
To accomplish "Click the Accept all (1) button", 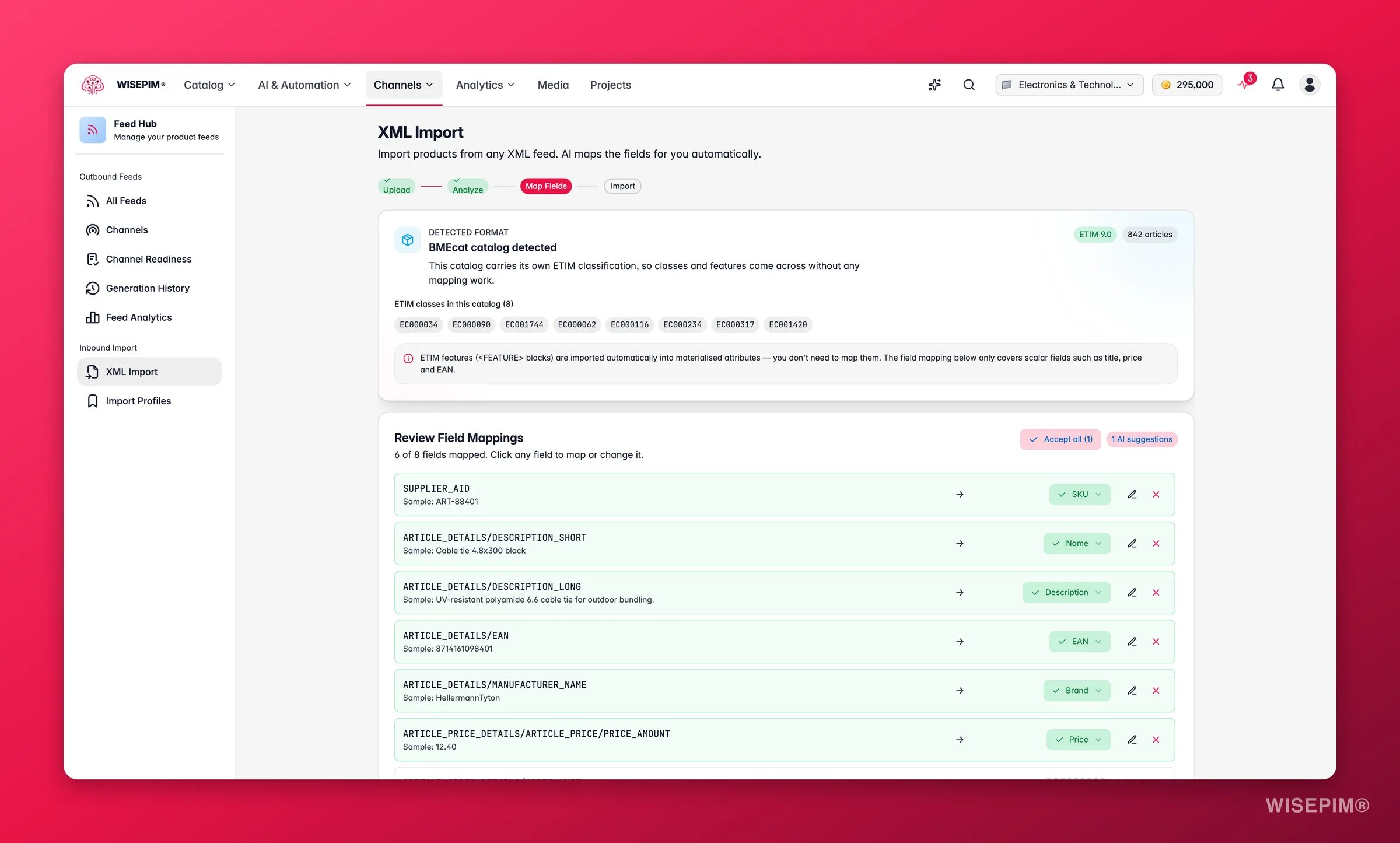I will pyautogui.click(x=1060, y=439).
